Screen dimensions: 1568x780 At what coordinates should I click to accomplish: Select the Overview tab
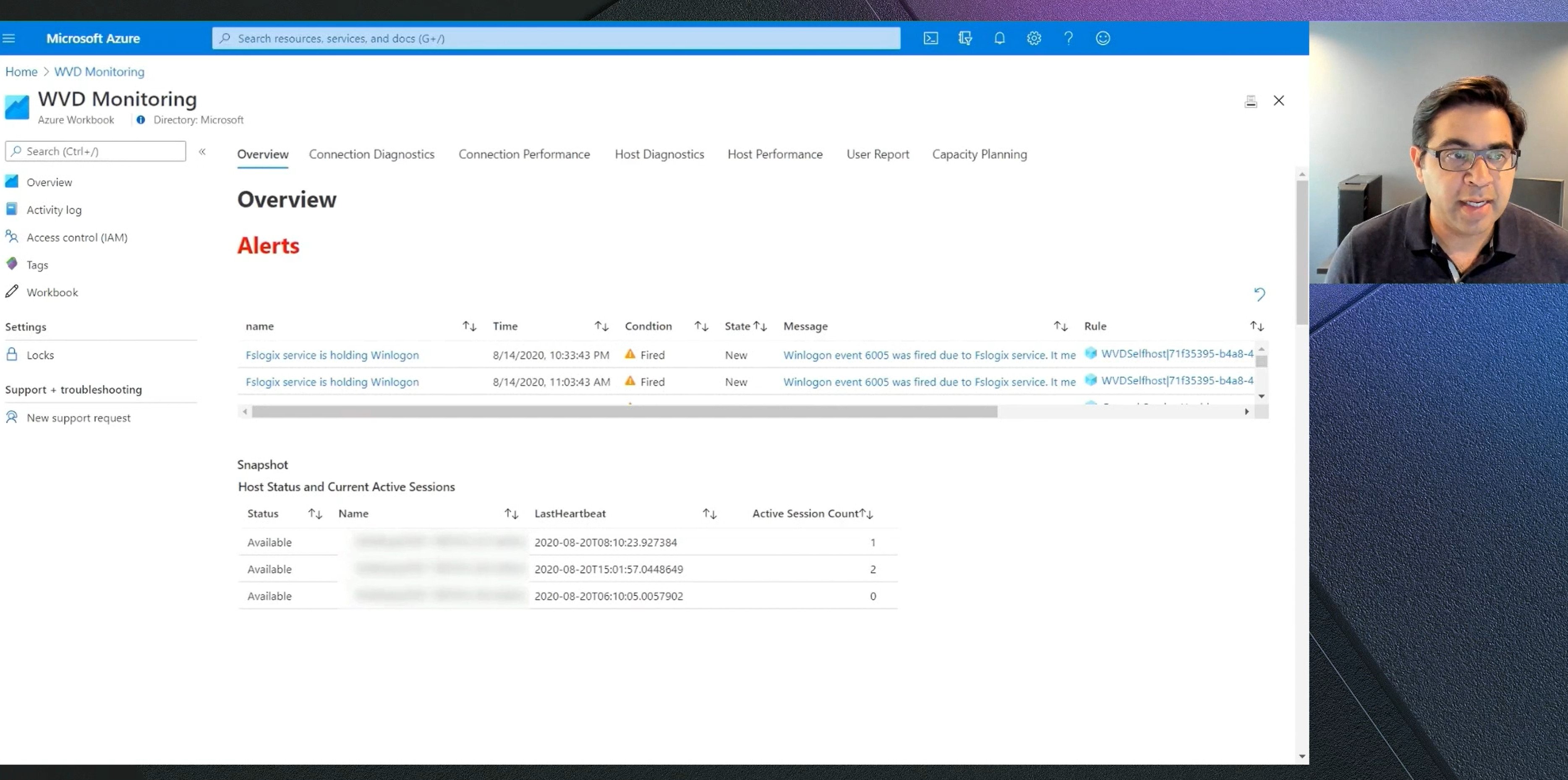(x=263, y=154)
